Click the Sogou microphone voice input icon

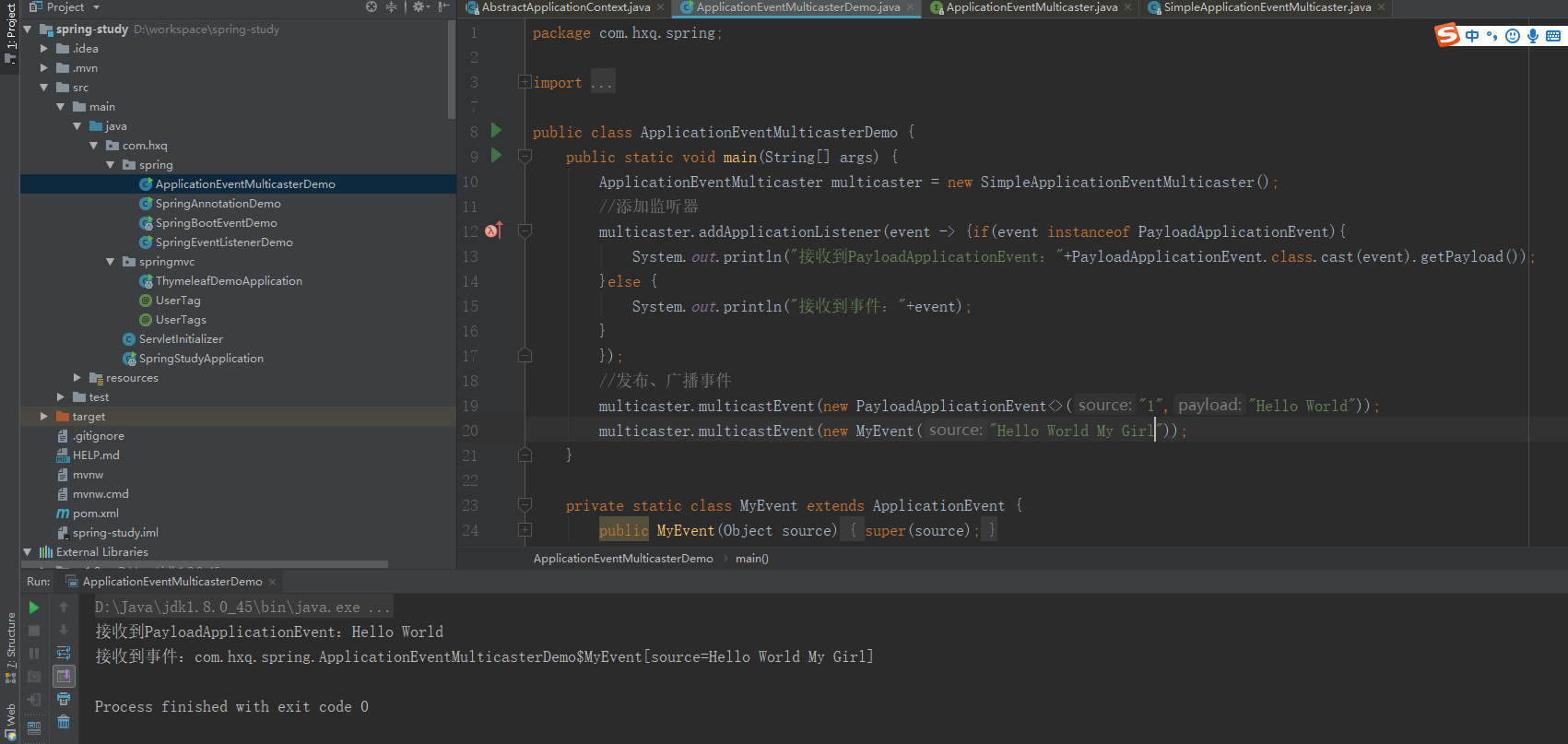coord(1532,36)
